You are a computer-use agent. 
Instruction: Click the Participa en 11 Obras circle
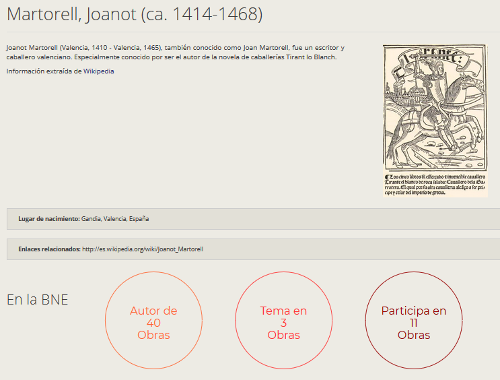tap(414, 320)
